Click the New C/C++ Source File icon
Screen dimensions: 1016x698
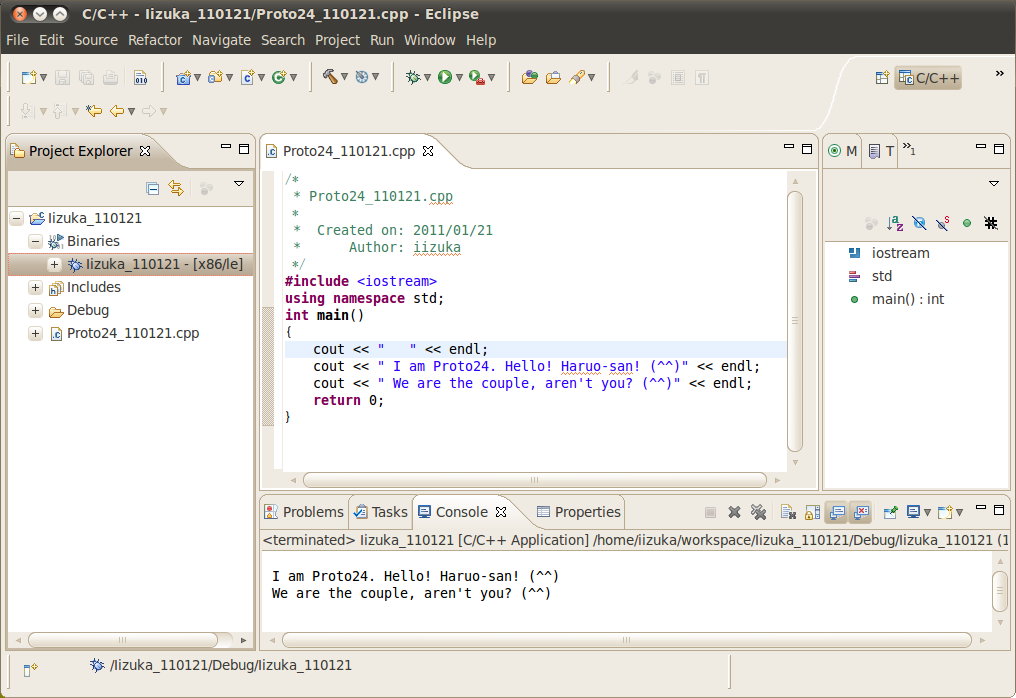(248, 78)
